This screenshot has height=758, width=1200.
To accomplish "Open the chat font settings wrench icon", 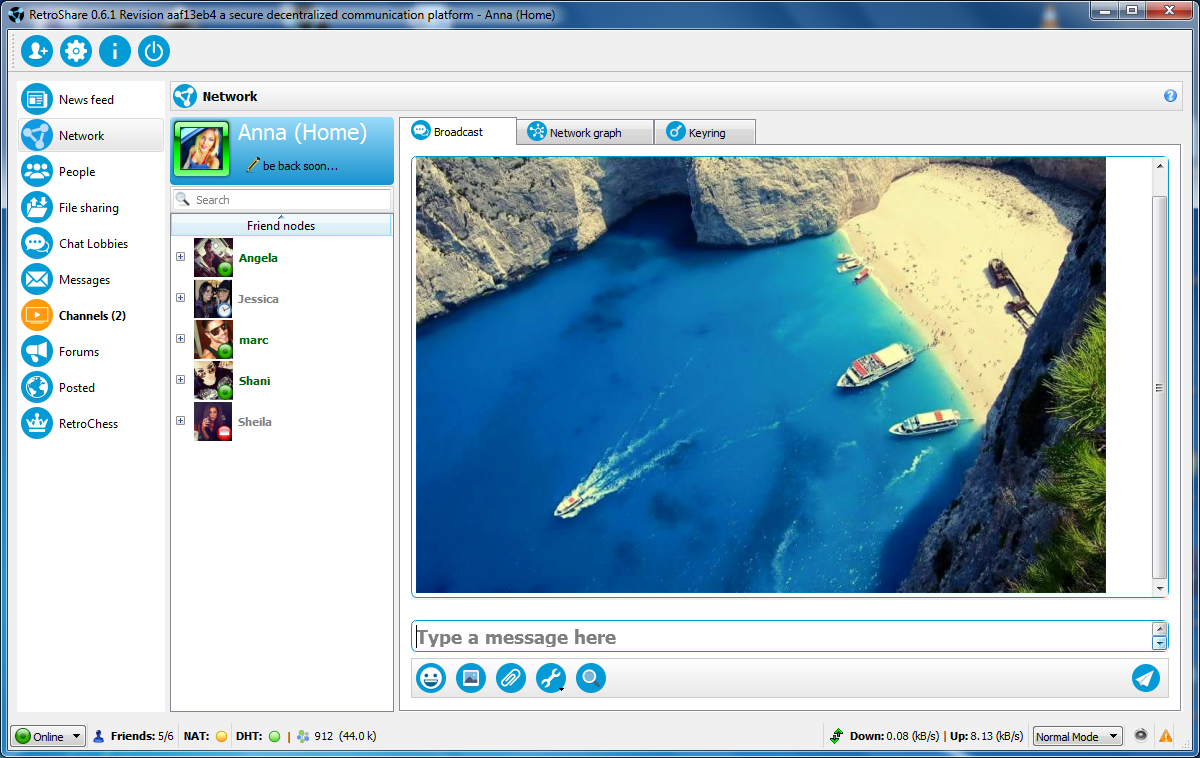I will tap(550, 678).
